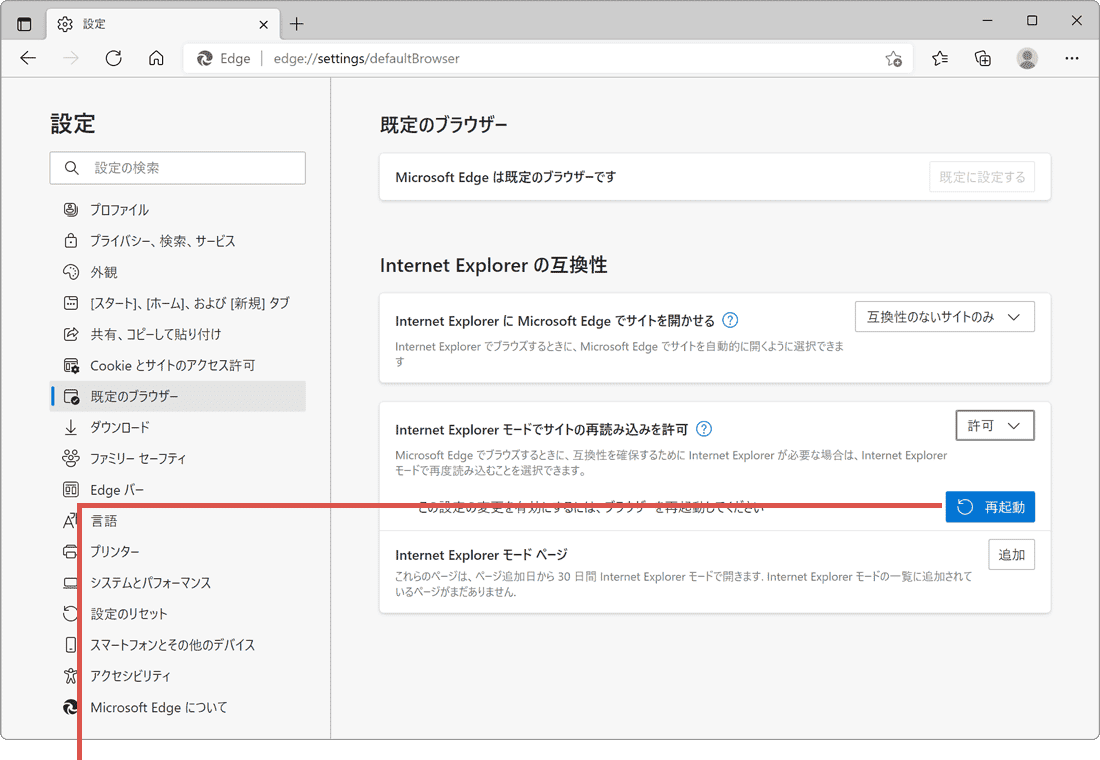The image size is (1100, 760).
Task: Open ファミリー セーフティ settings
Action: click(x=177, y=458)
